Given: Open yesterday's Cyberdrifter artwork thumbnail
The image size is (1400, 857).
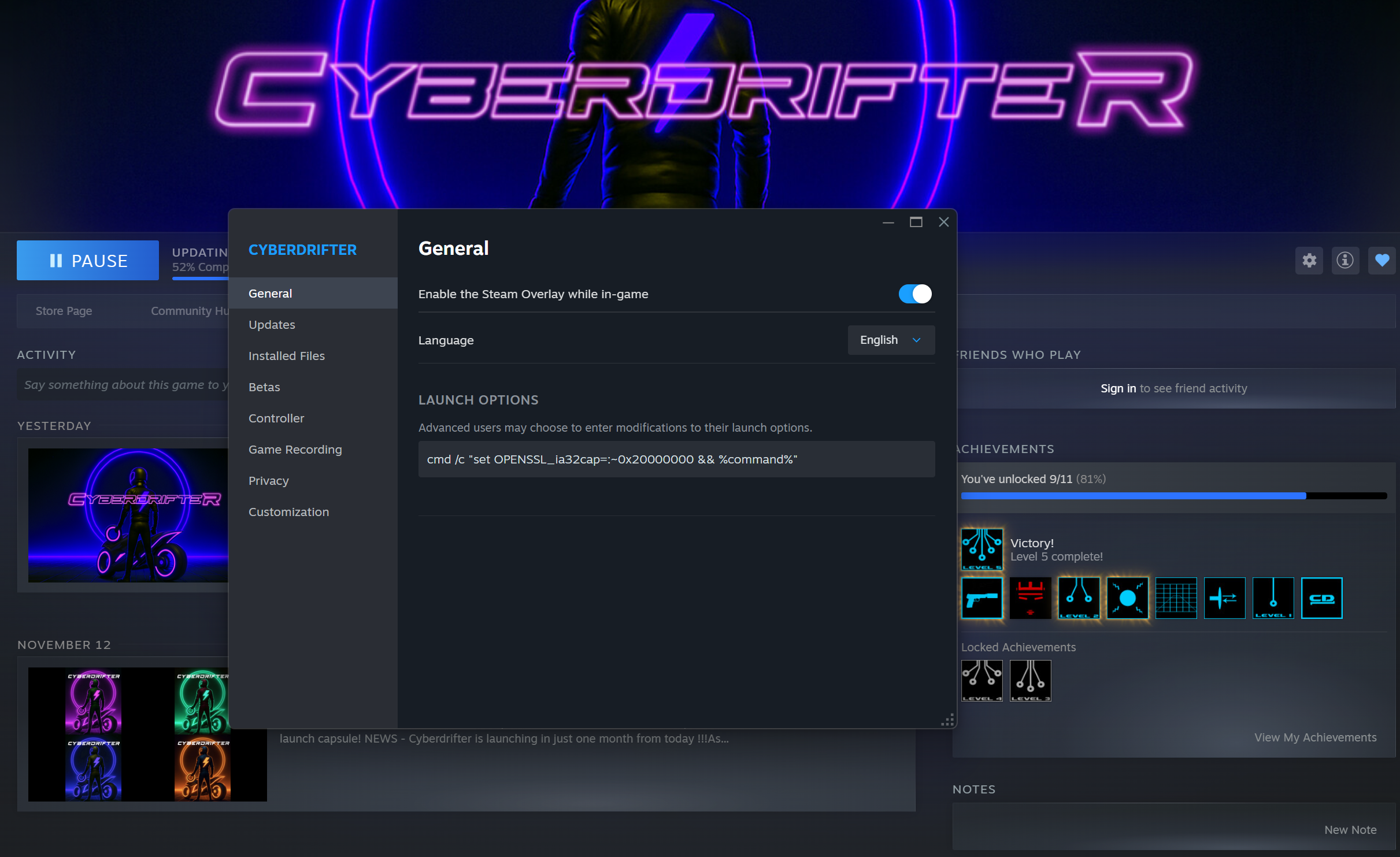Looking at the screenshot, I should [128, 515].
